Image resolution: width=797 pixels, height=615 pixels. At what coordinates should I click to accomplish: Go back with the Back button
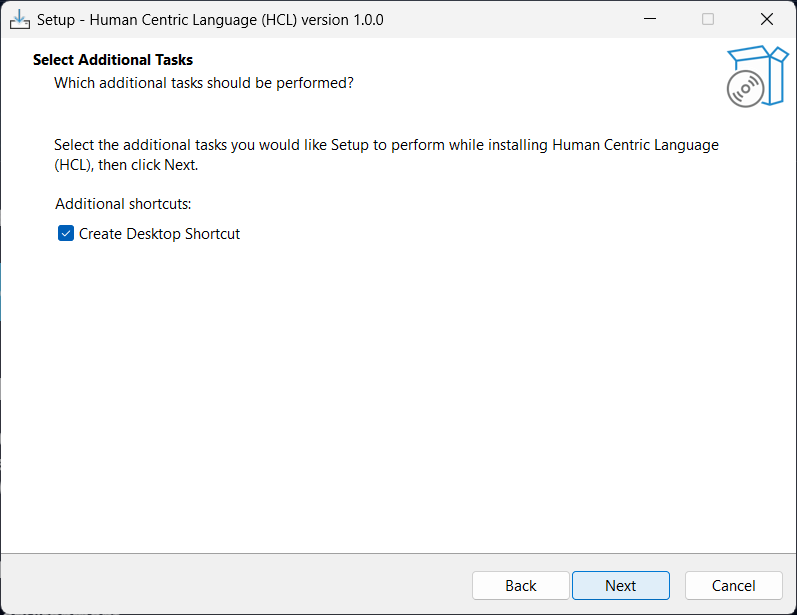(520, 586)
